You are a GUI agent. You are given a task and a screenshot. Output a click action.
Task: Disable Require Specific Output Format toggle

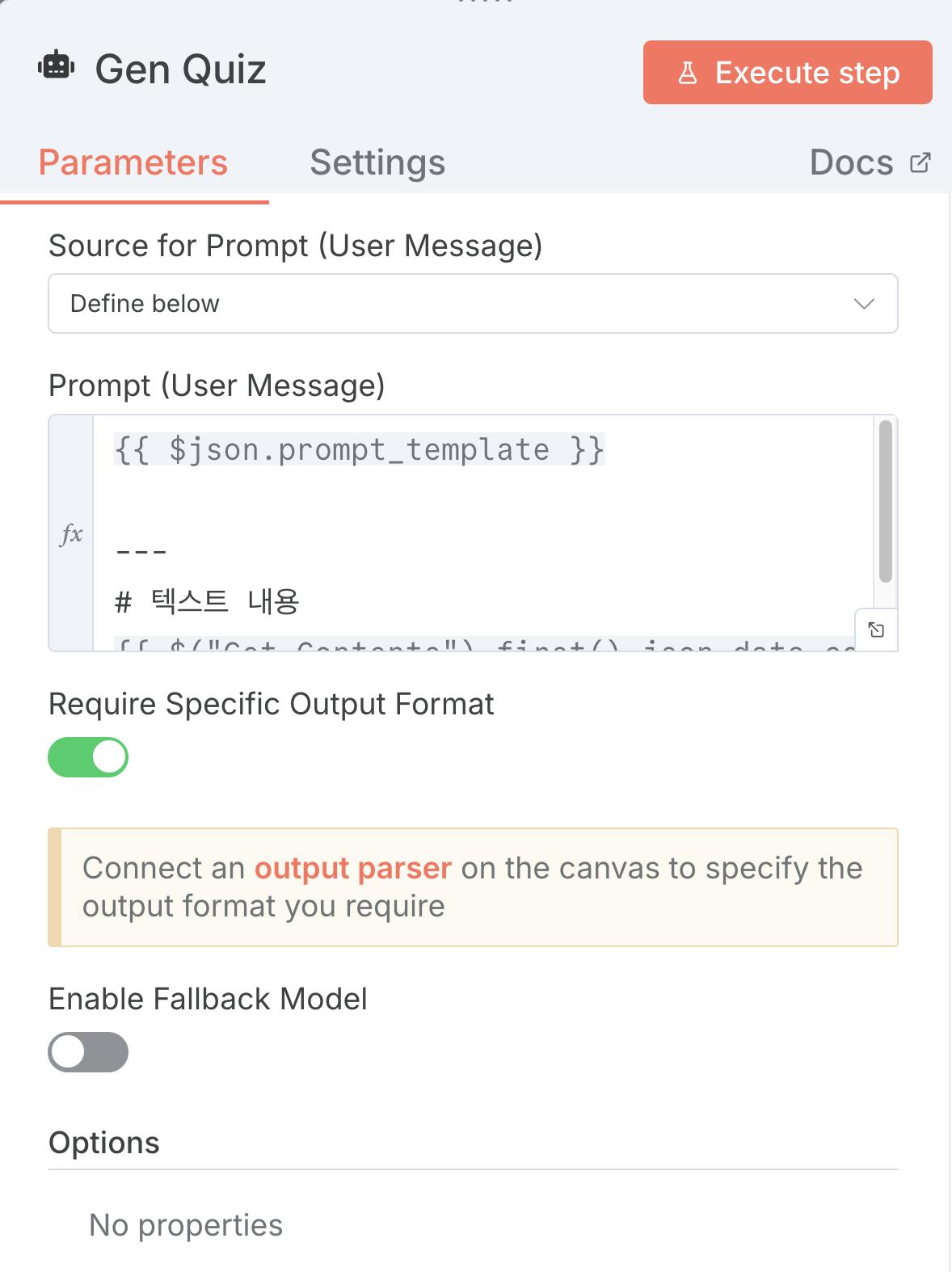coord(88,757)
